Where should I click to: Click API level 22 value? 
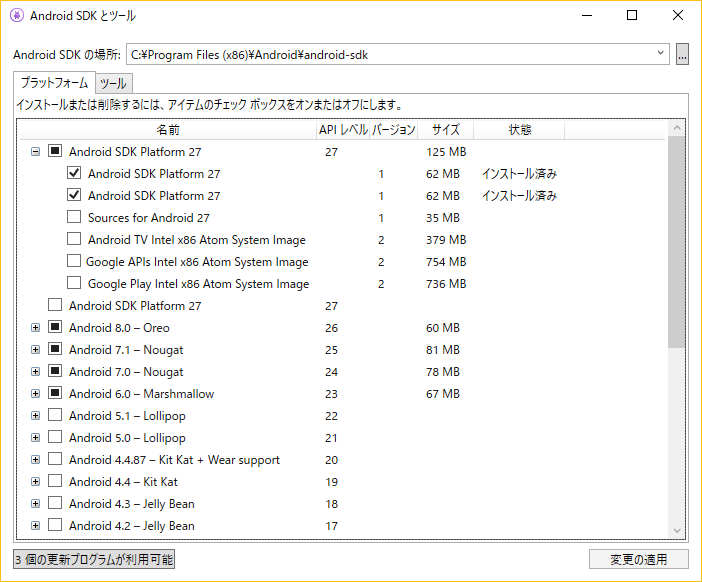331,416
